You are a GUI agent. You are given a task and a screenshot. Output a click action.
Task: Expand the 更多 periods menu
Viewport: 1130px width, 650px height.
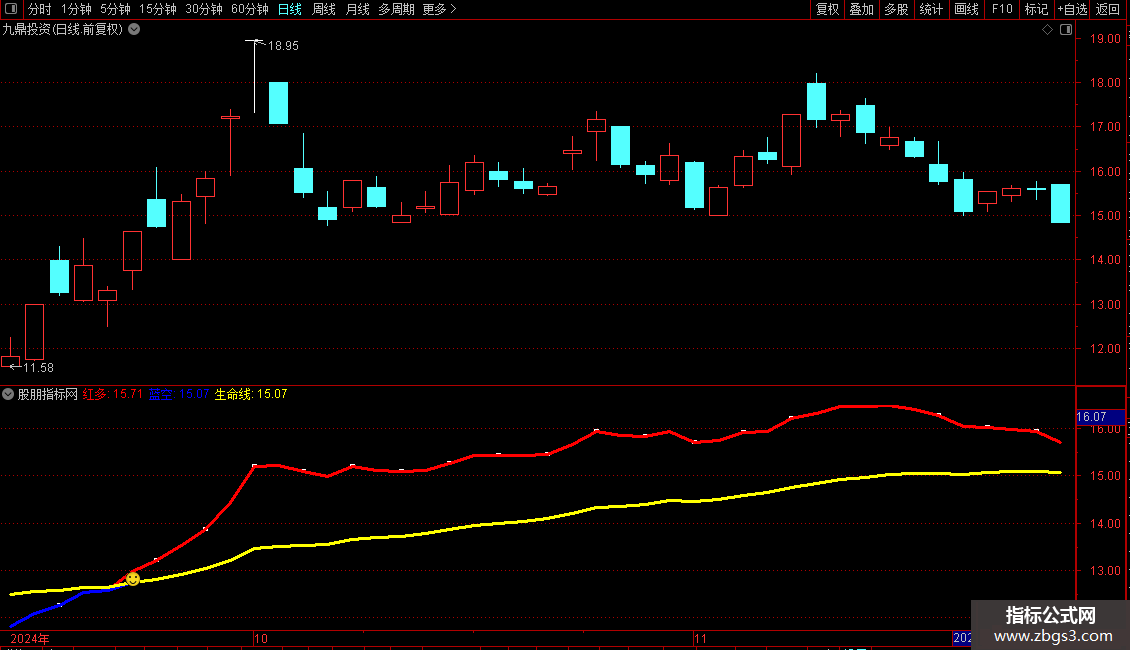[439, 9]
